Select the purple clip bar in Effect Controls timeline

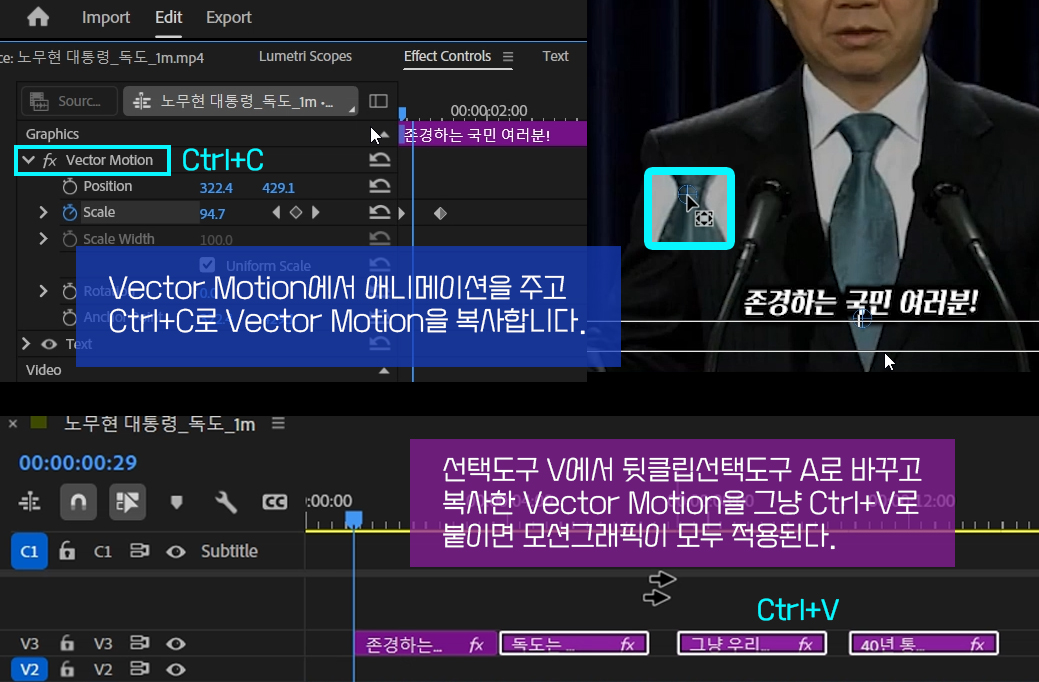pos(492,135)
